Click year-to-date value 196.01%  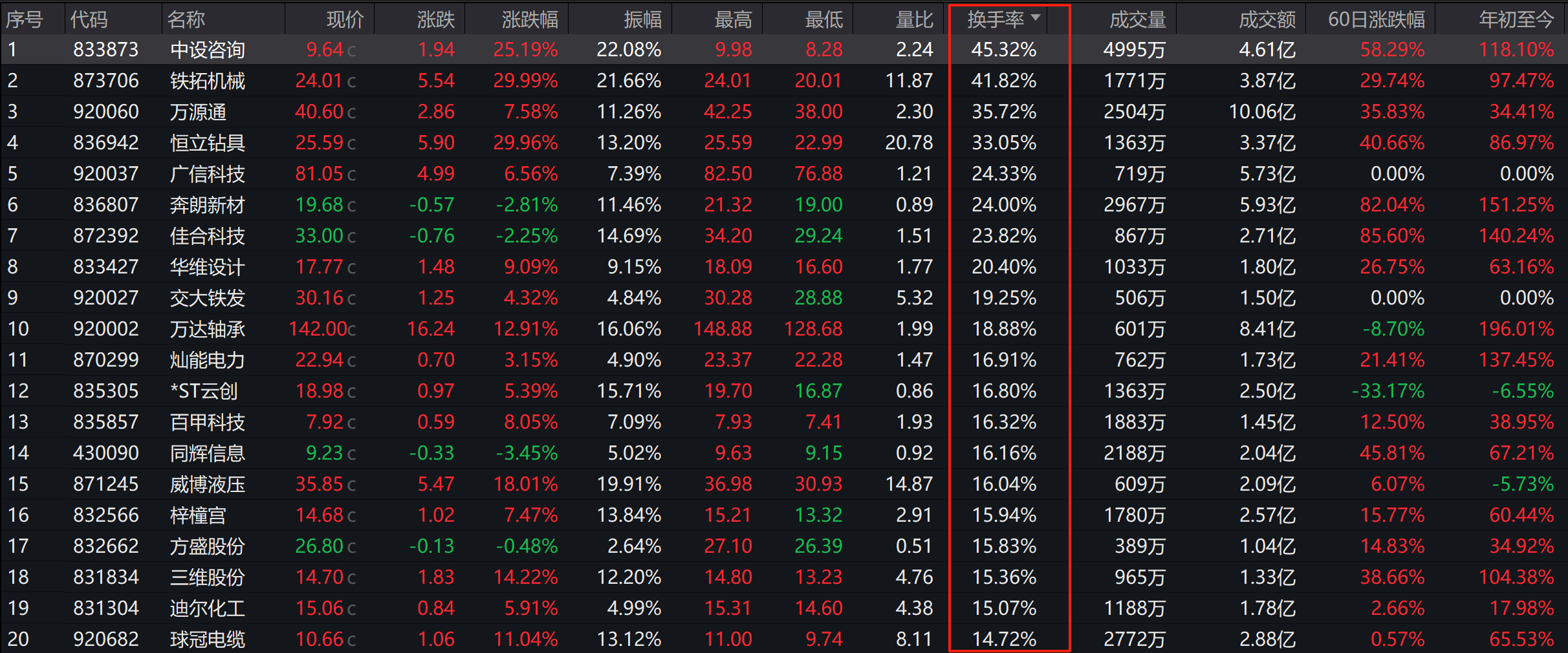click(1516, 329)
